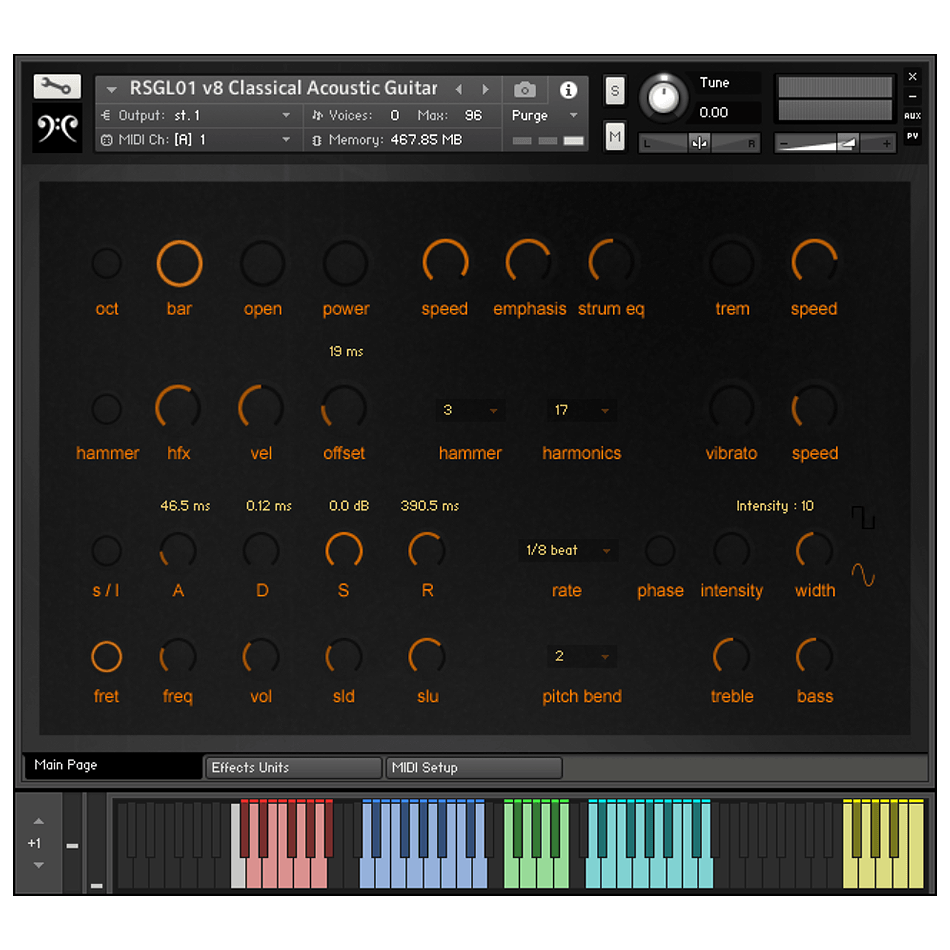Image resolution: width=950 pixels, height=950 pixels.
Task: Open the pitch bend dropdown showing 2
Action: [x=582, y=656]
